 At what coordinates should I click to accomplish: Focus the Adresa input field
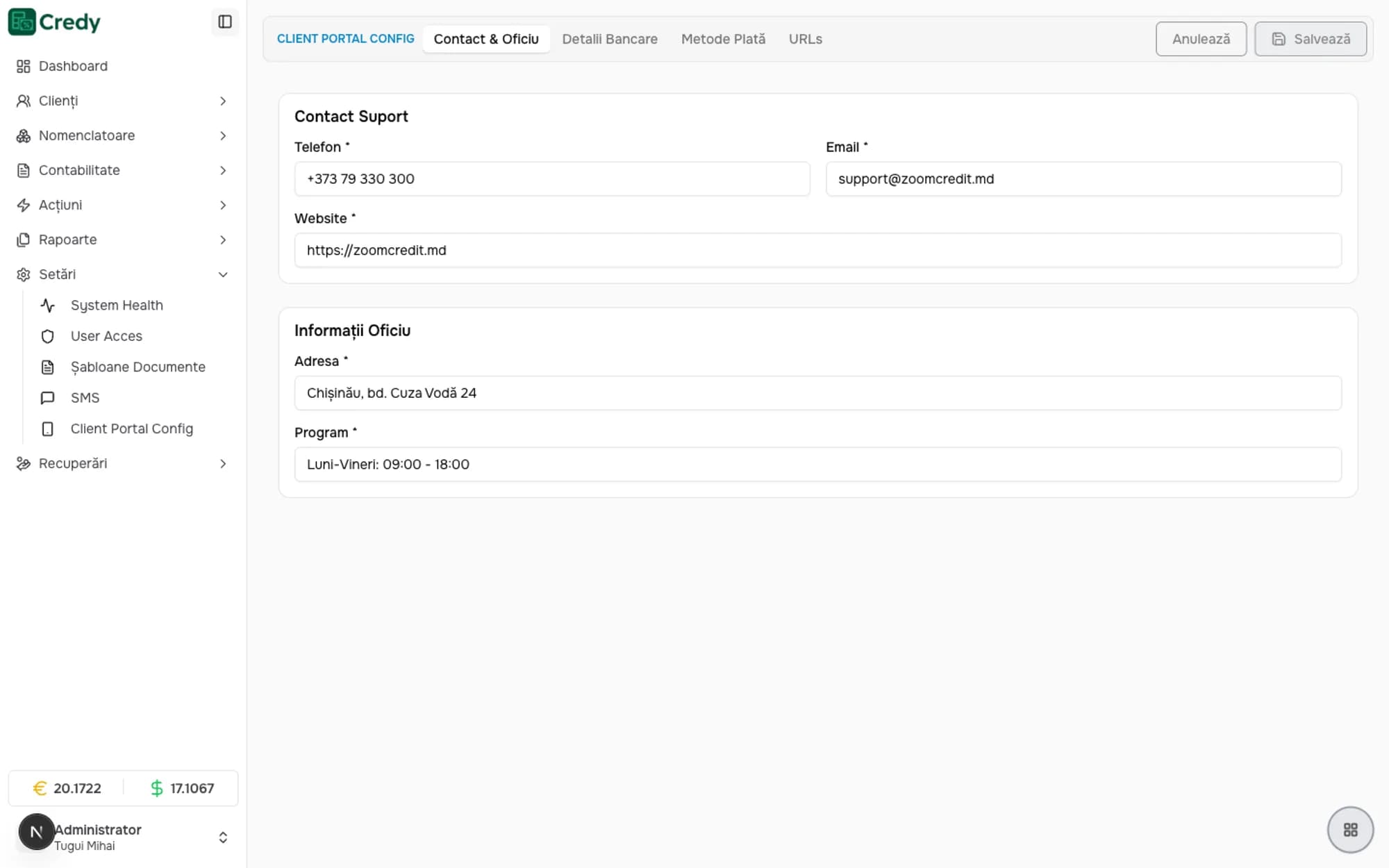(818, 393)
